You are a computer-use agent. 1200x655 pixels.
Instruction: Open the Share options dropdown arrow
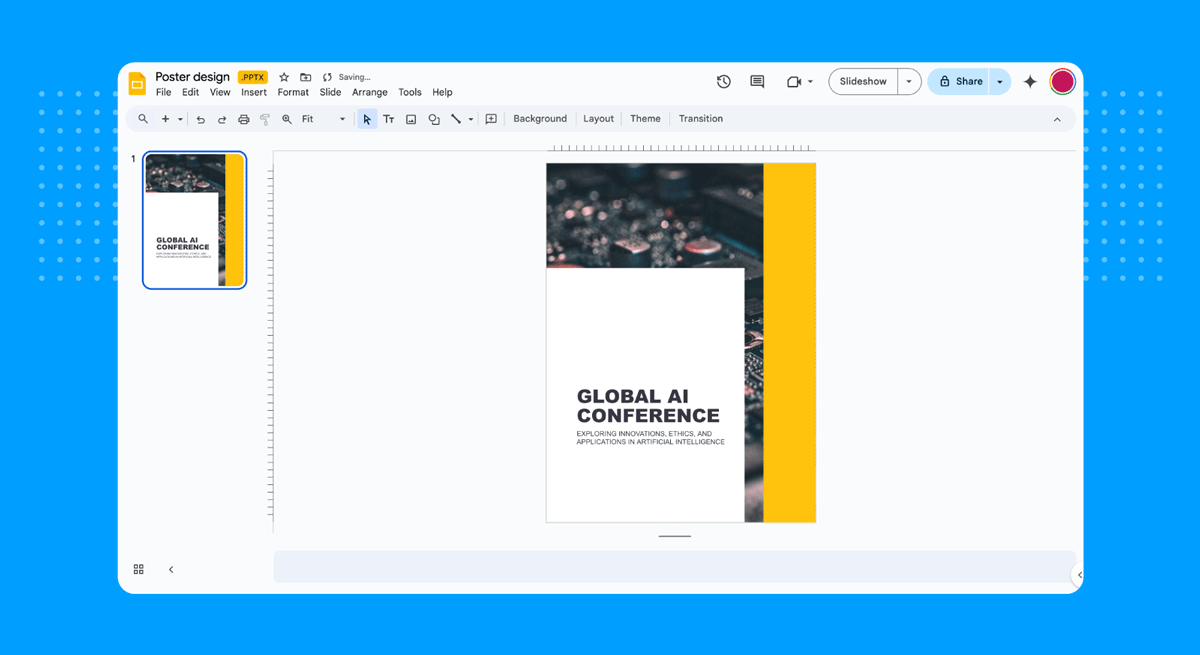click(1000, 82)
